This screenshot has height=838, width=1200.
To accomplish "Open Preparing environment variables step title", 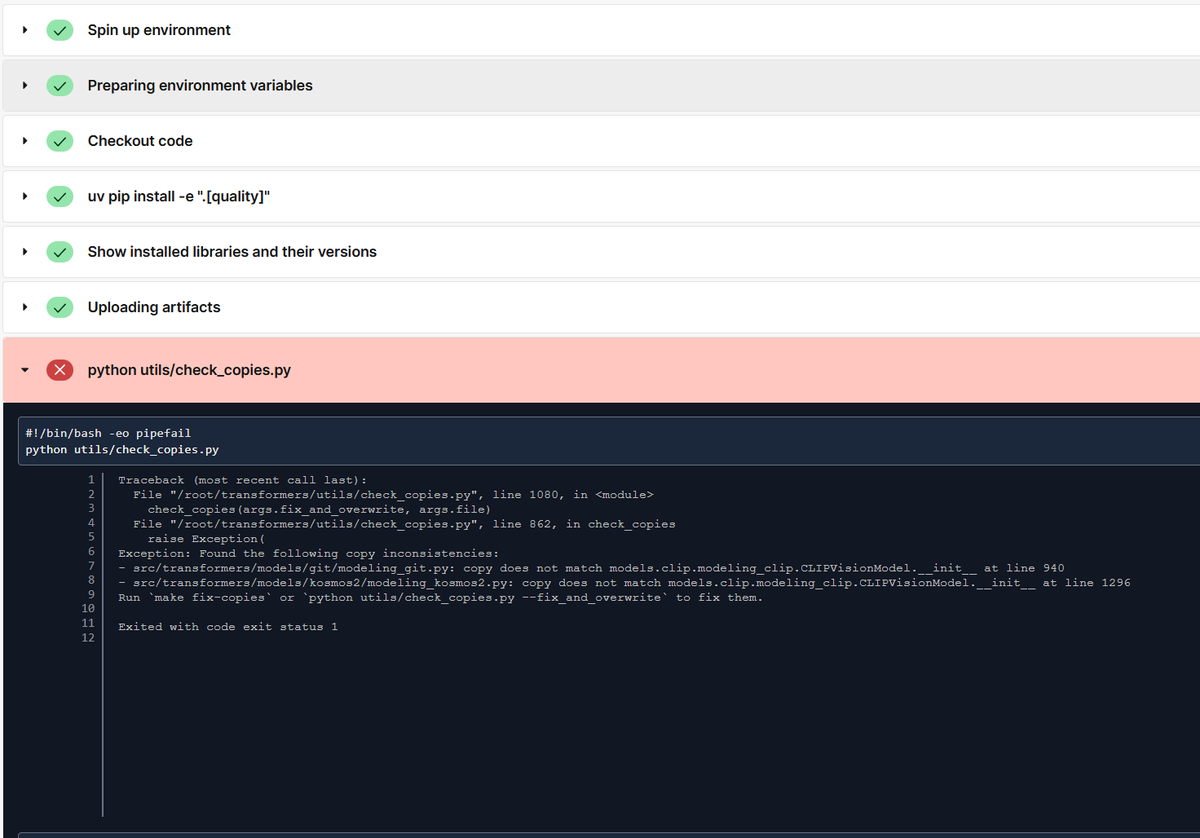I will tap(200, 86).
